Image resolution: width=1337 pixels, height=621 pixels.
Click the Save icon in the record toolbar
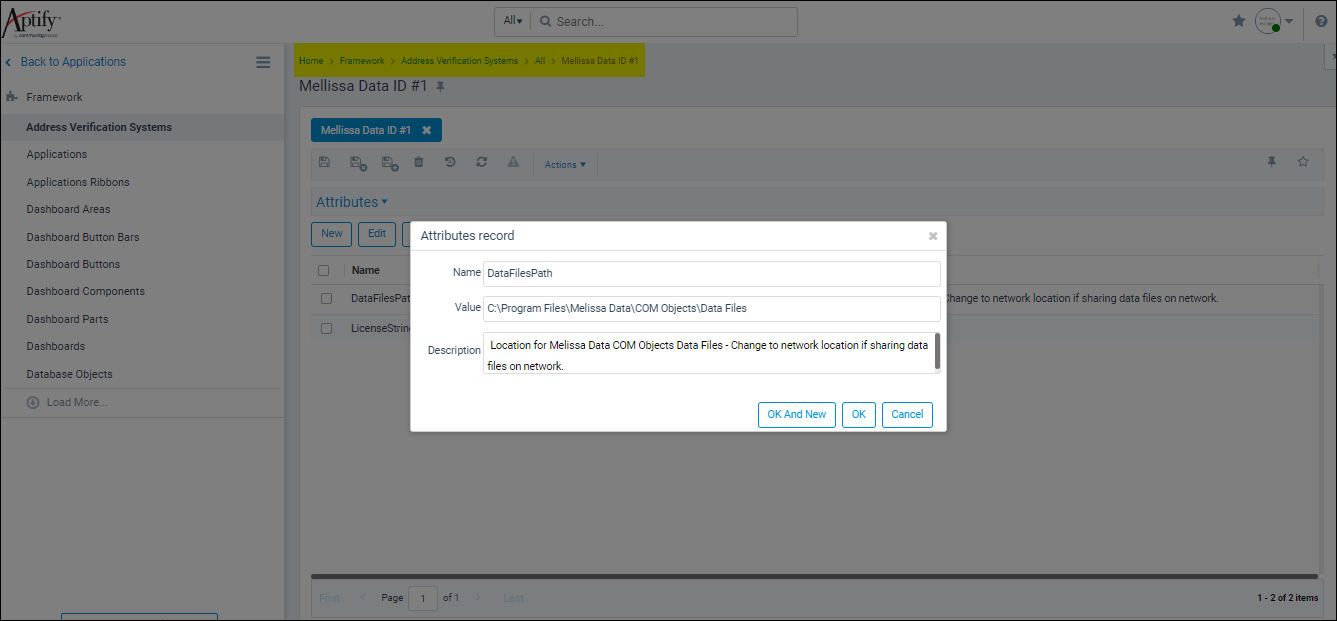[x=324, y=162]
